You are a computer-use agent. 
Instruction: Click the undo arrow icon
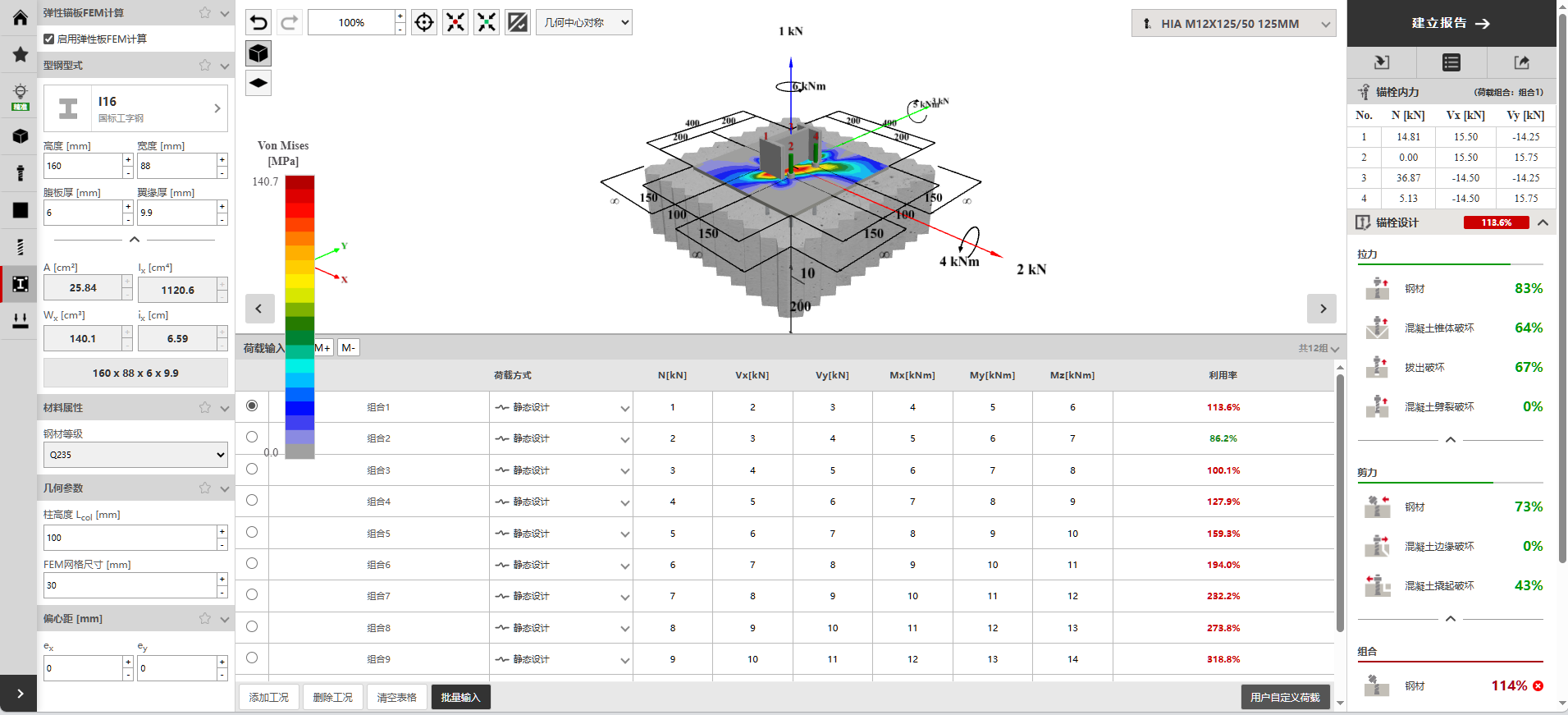click(x=258, y=22)
